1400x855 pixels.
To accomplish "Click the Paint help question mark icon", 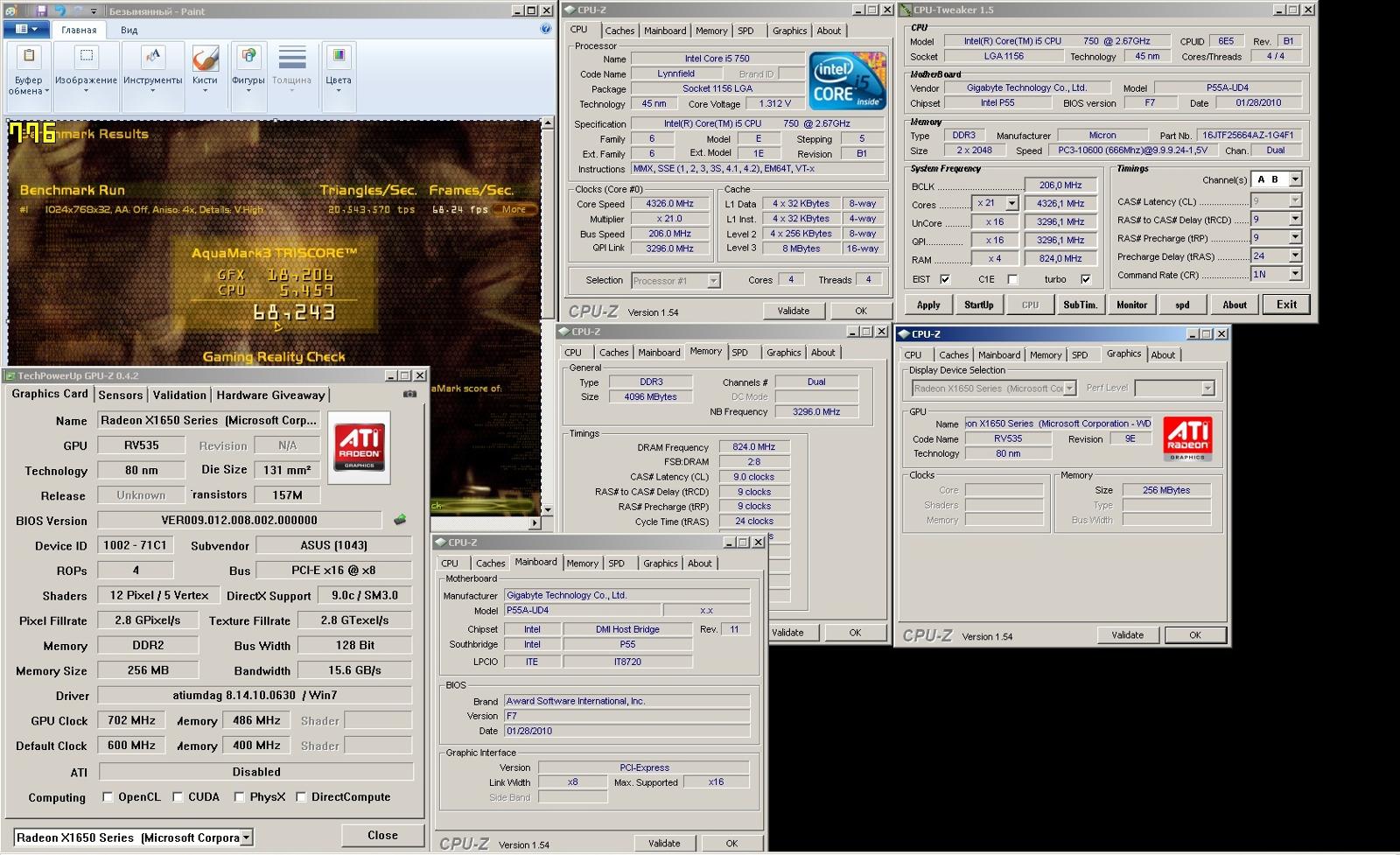I will pos(546,29).
